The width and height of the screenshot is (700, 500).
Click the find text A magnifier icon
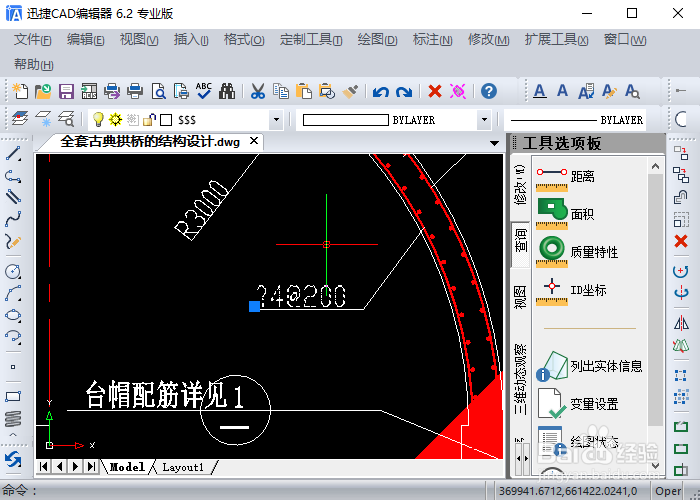[632, 92]
